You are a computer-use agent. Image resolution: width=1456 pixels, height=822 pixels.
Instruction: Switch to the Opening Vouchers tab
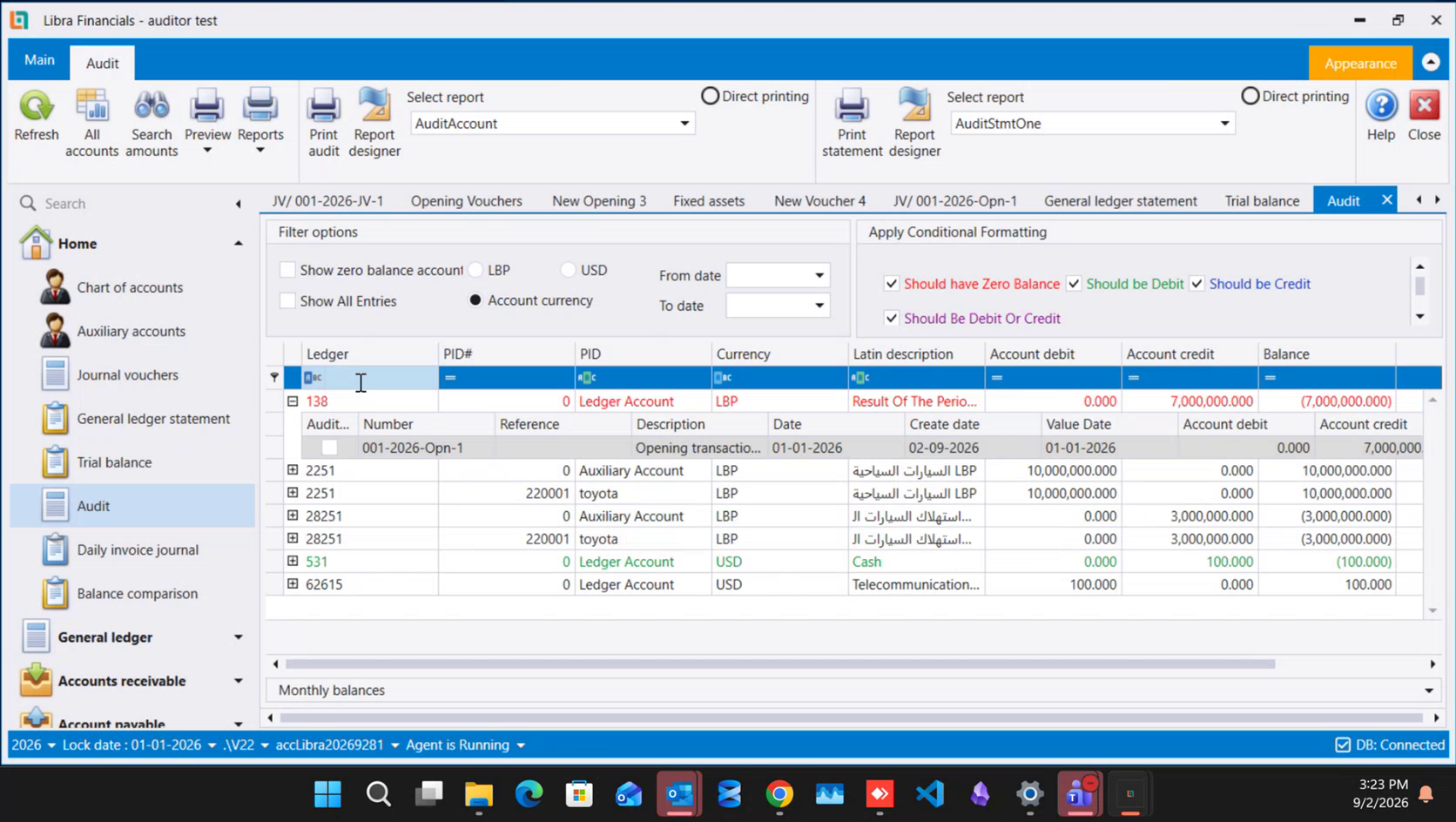pyautogui.click(x=467, y=201)
